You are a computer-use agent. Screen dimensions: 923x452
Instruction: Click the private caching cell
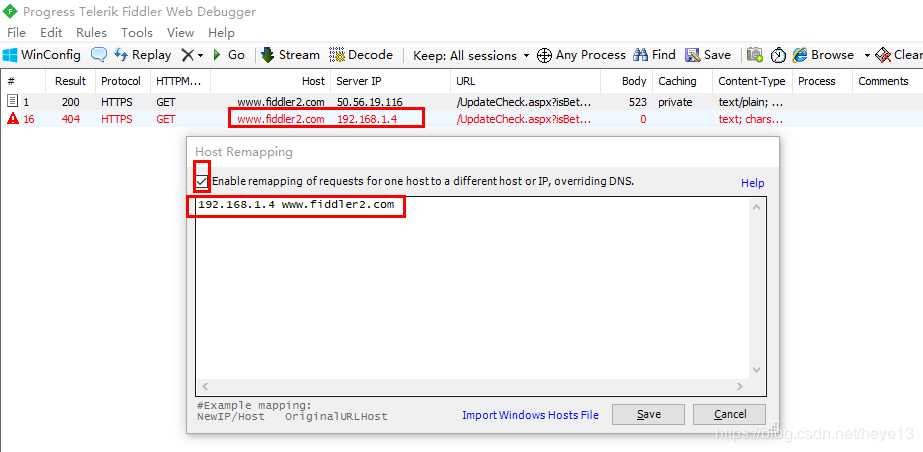(x=675, y=102)
